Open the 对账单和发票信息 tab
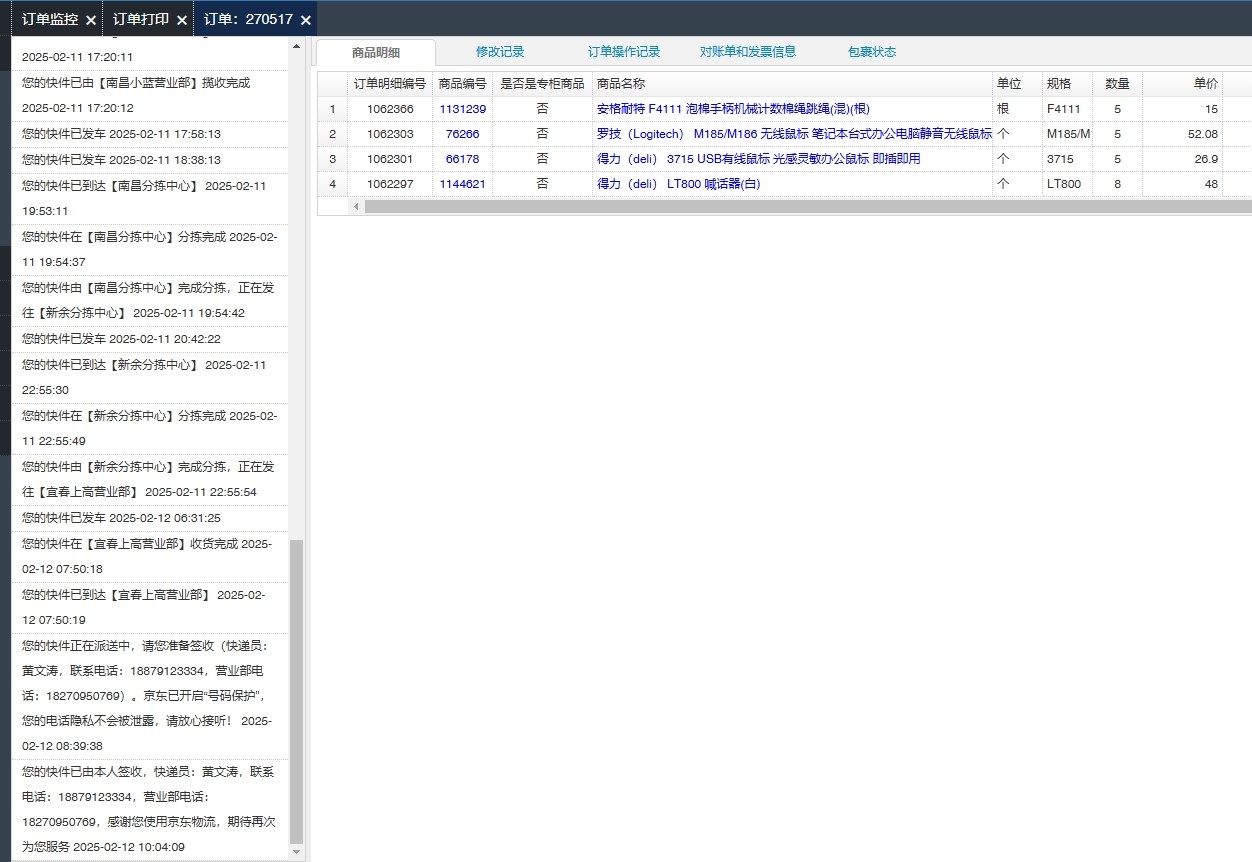This screenshot has height=862, width=1252. pos(748,52)
